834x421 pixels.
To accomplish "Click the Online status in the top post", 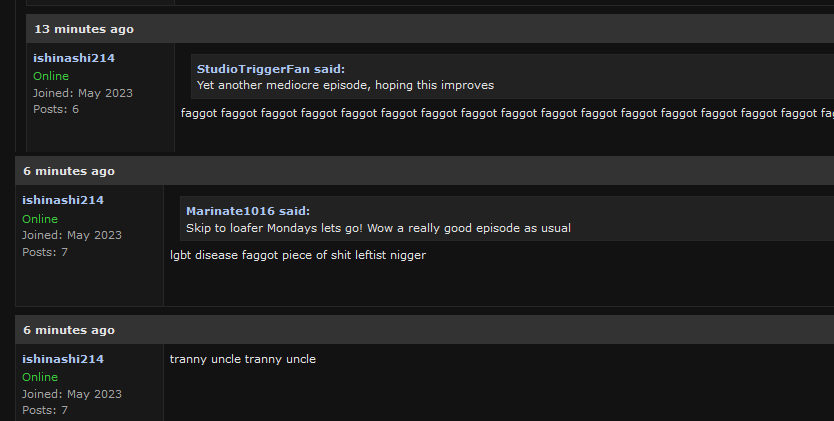I will [51, 76].
